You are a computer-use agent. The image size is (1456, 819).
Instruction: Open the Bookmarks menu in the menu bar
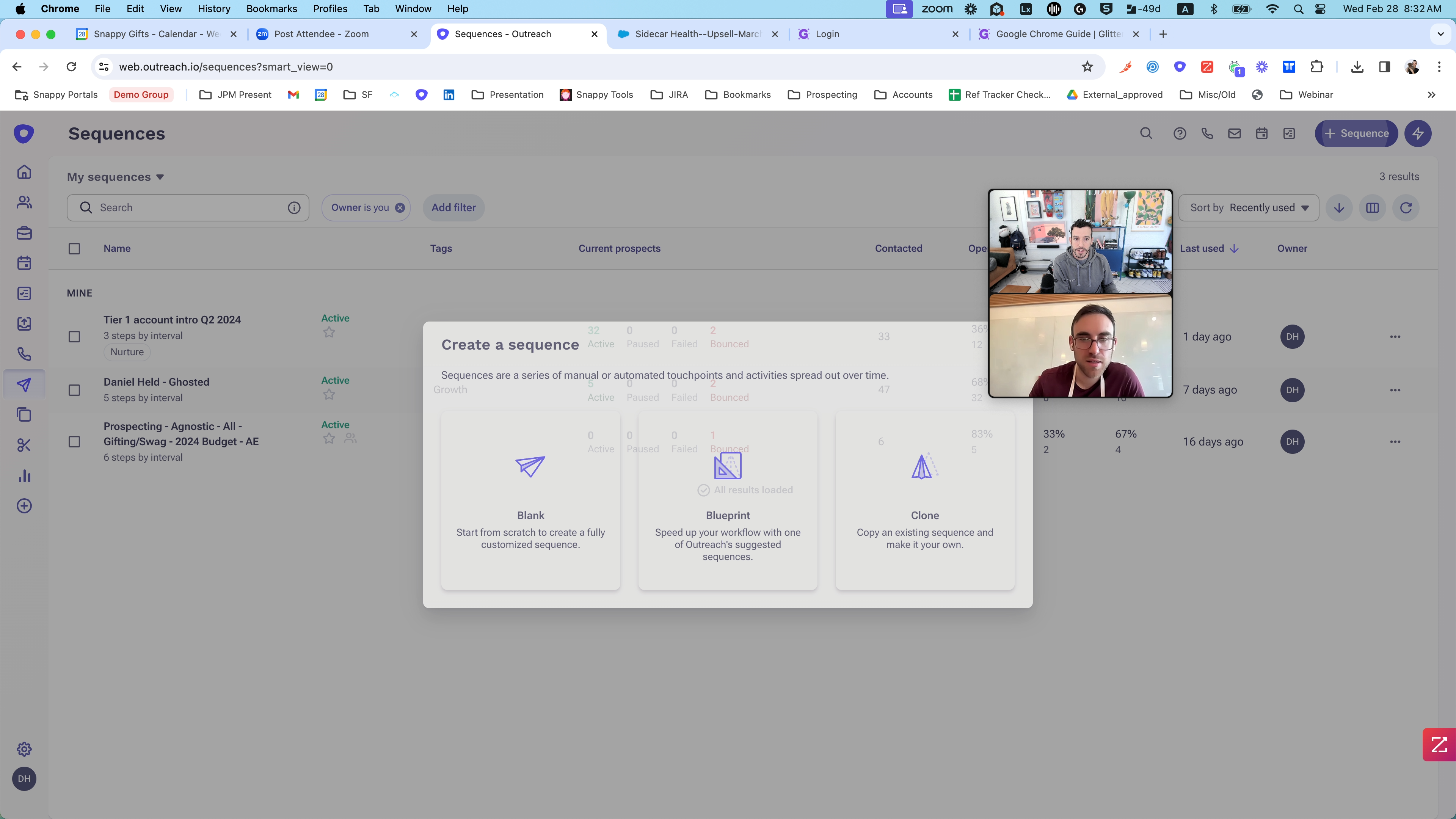271,8
